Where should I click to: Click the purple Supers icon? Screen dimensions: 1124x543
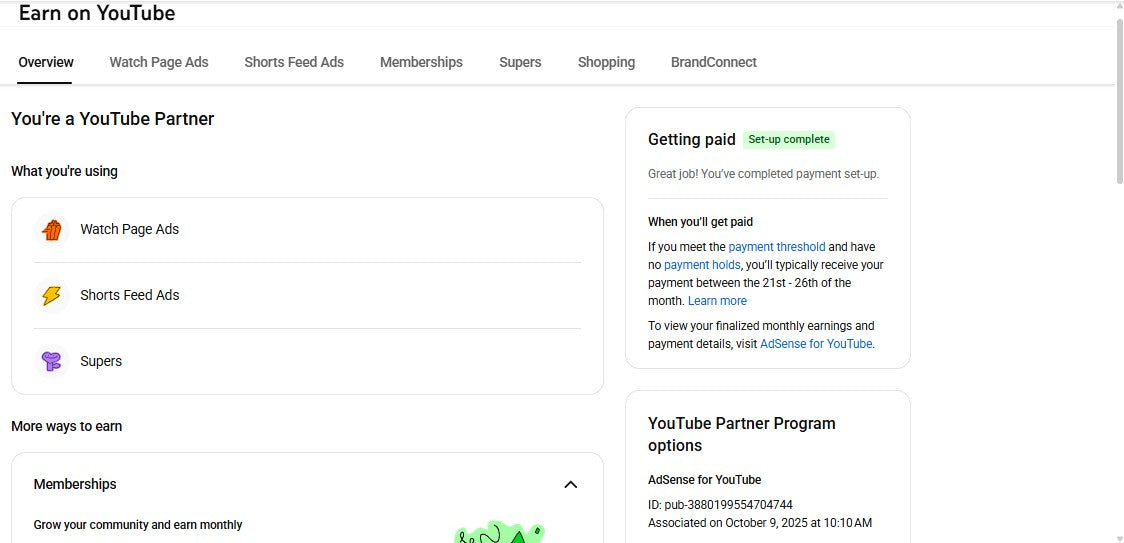[x=52, y=361]
